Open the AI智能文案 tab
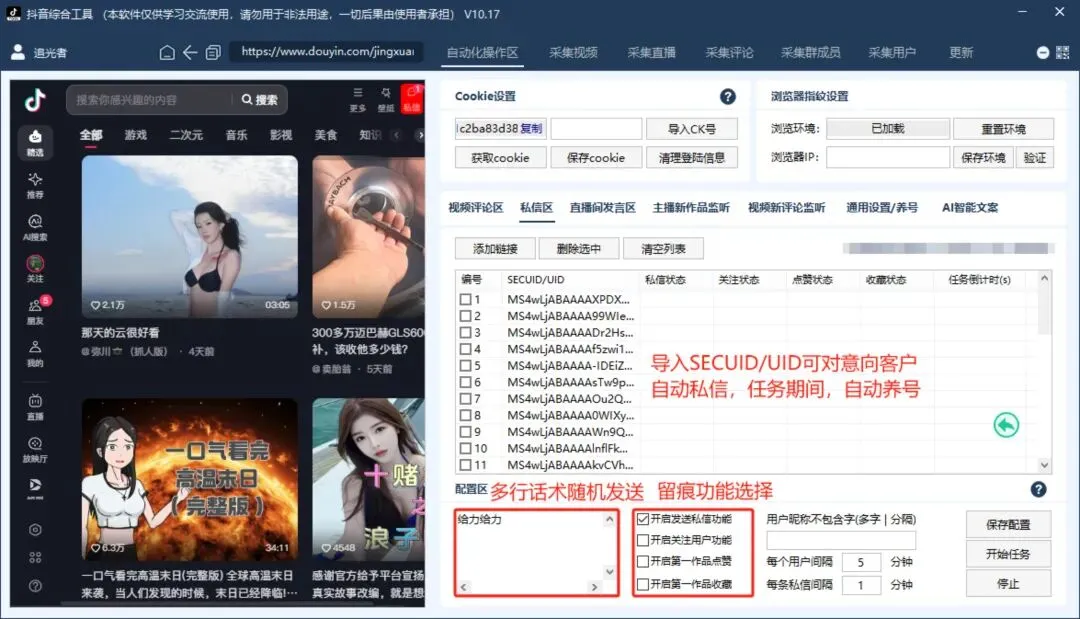This screenshot has height=619, width=1080. click(970, 208)
